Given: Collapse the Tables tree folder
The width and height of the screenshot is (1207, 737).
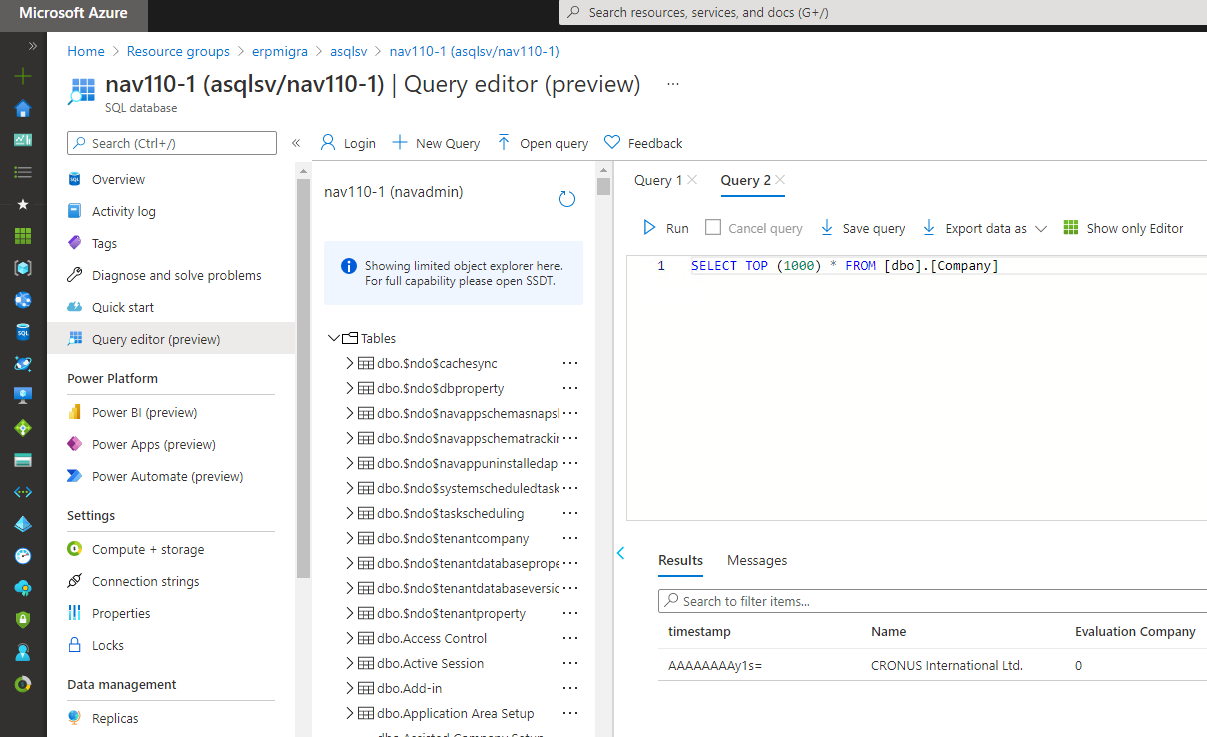Looking at the screenshot, I should click(x=334, y=338).
